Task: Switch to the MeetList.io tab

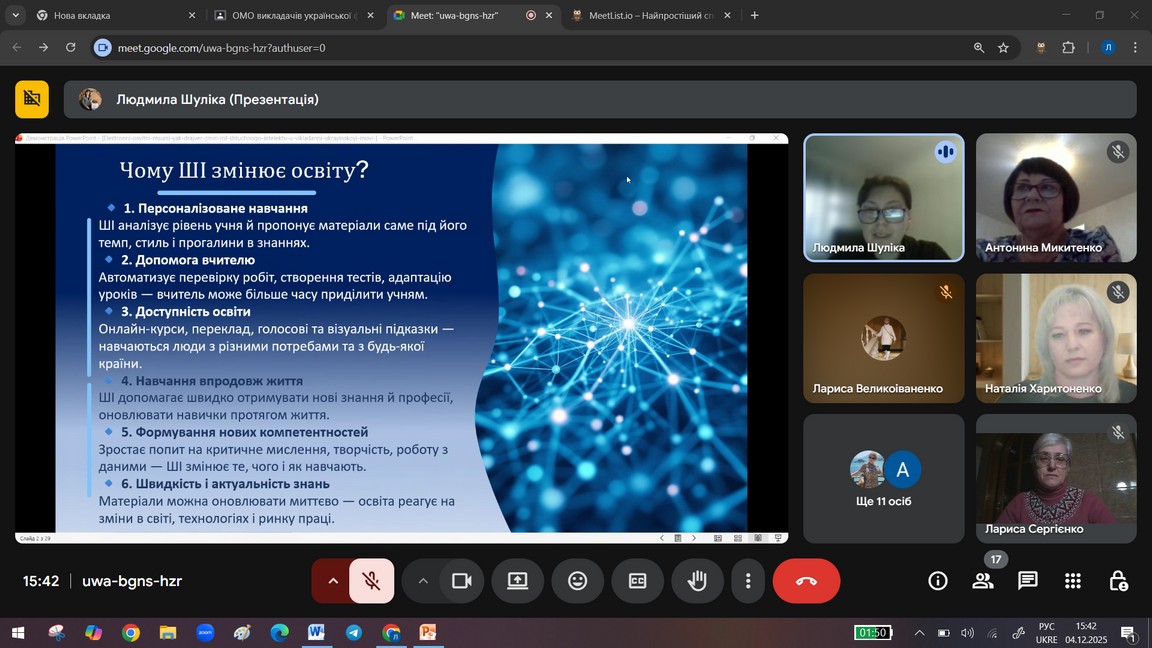Action: point(650,15)
